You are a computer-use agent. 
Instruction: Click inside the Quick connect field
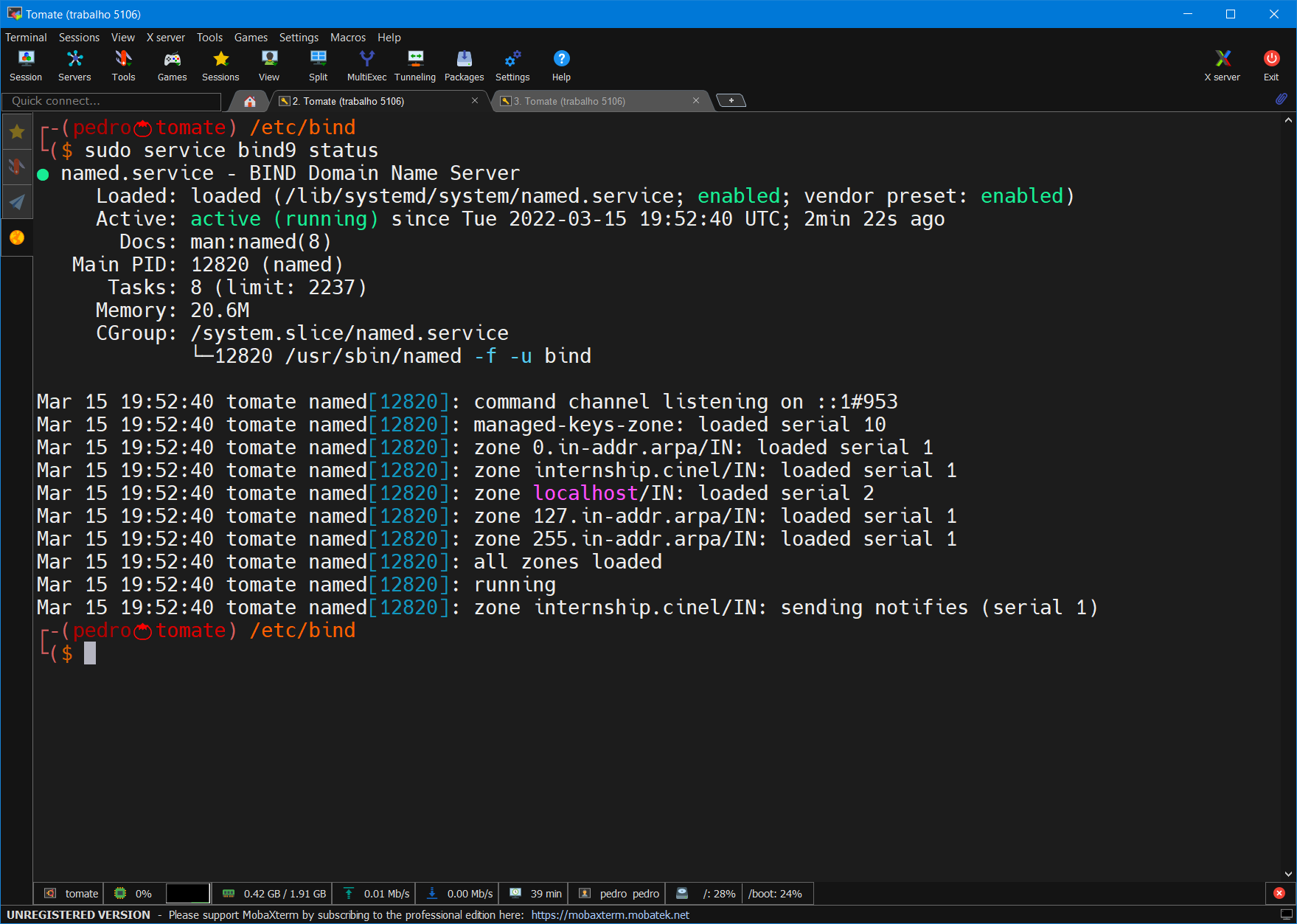[x=111, y=101]
